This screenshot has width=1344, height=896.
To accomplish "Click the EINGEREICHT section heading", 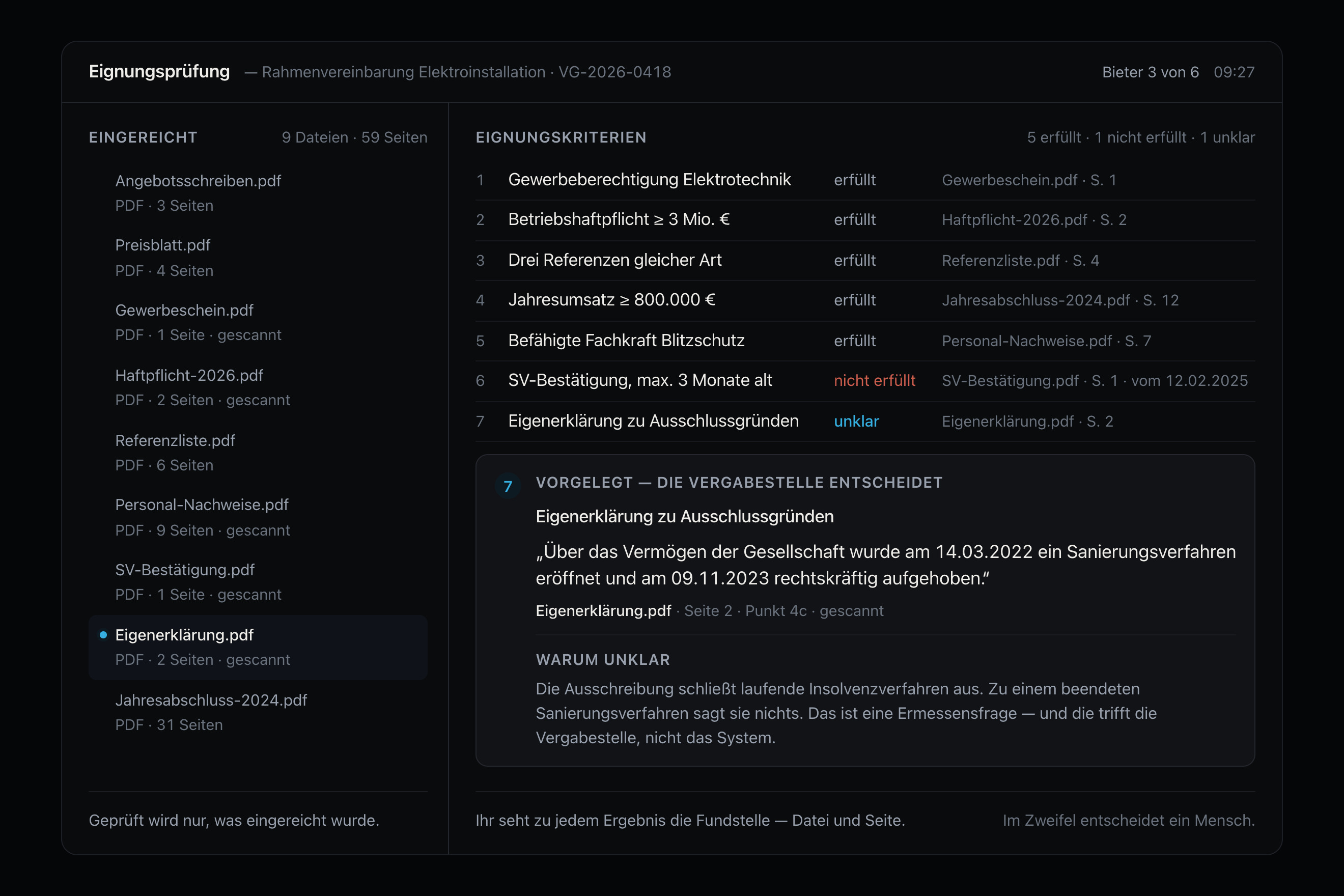I will click(143, 138).
